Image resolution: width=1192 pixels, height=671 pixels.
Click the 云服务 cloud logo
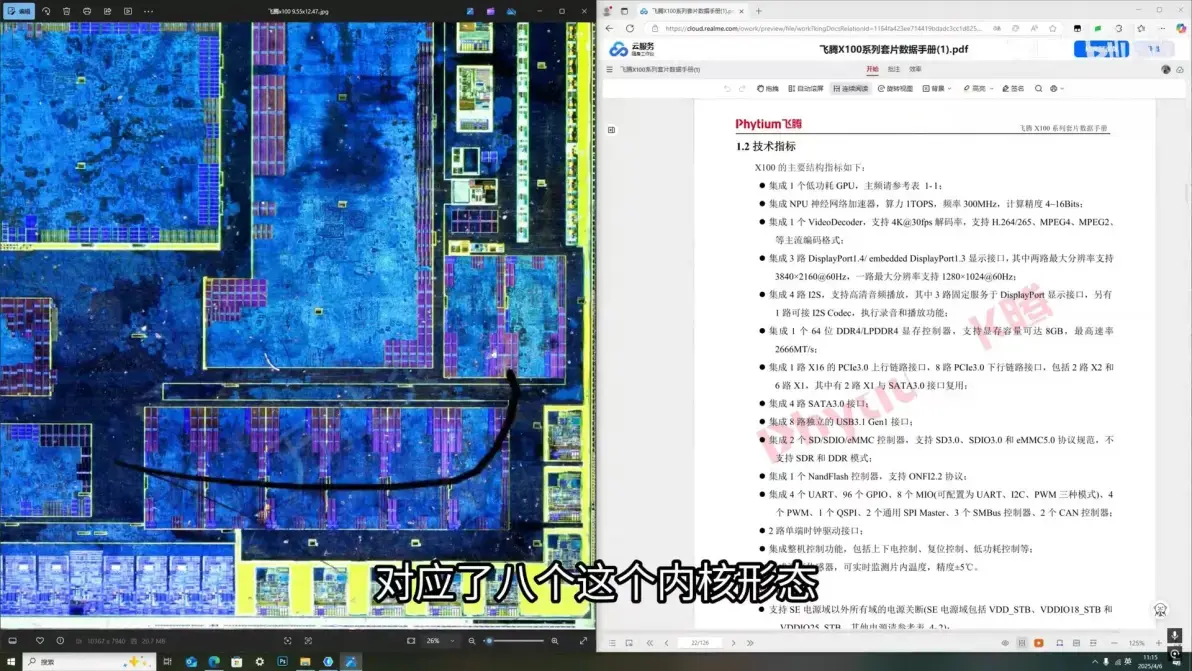coord(632,49)
